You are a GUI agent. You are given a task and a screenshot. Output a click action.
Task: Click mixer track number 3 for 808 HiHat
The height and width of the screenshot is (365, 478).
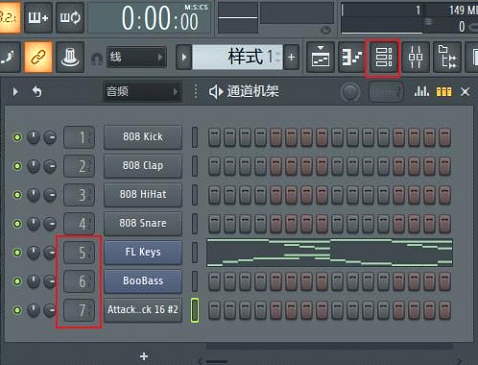pos(79,195)
